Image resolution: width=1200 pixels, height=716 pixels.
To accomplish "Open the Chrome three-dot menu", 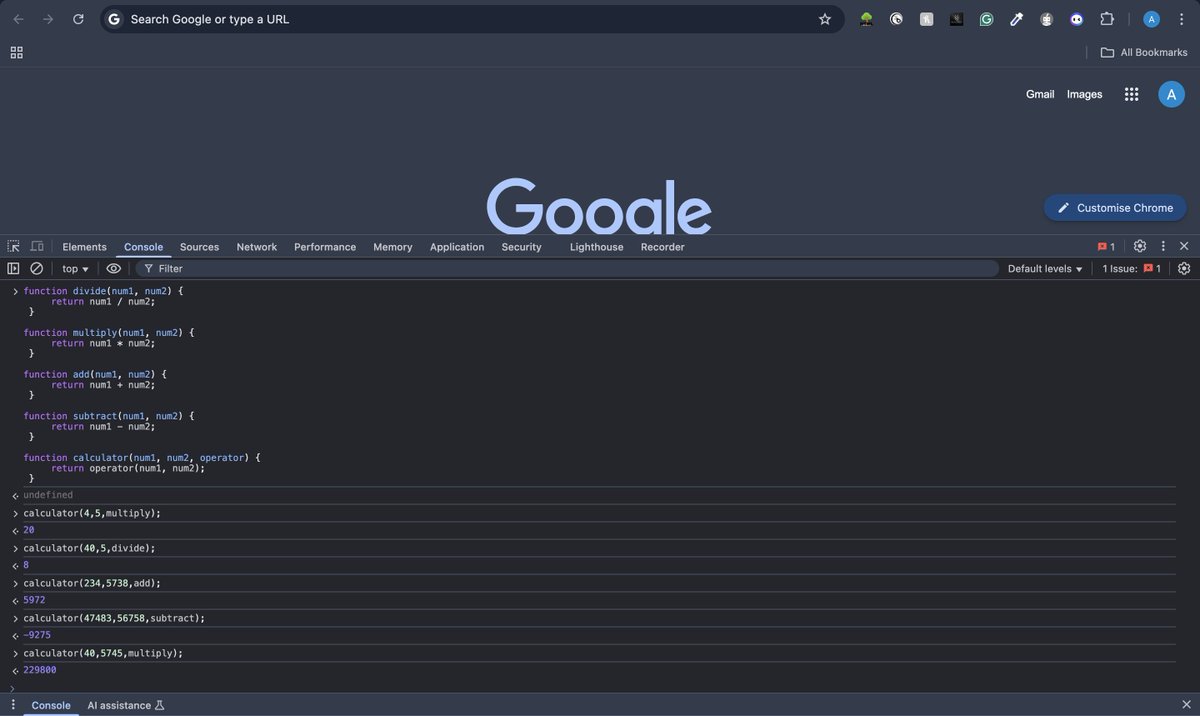I will [1181, 19].
